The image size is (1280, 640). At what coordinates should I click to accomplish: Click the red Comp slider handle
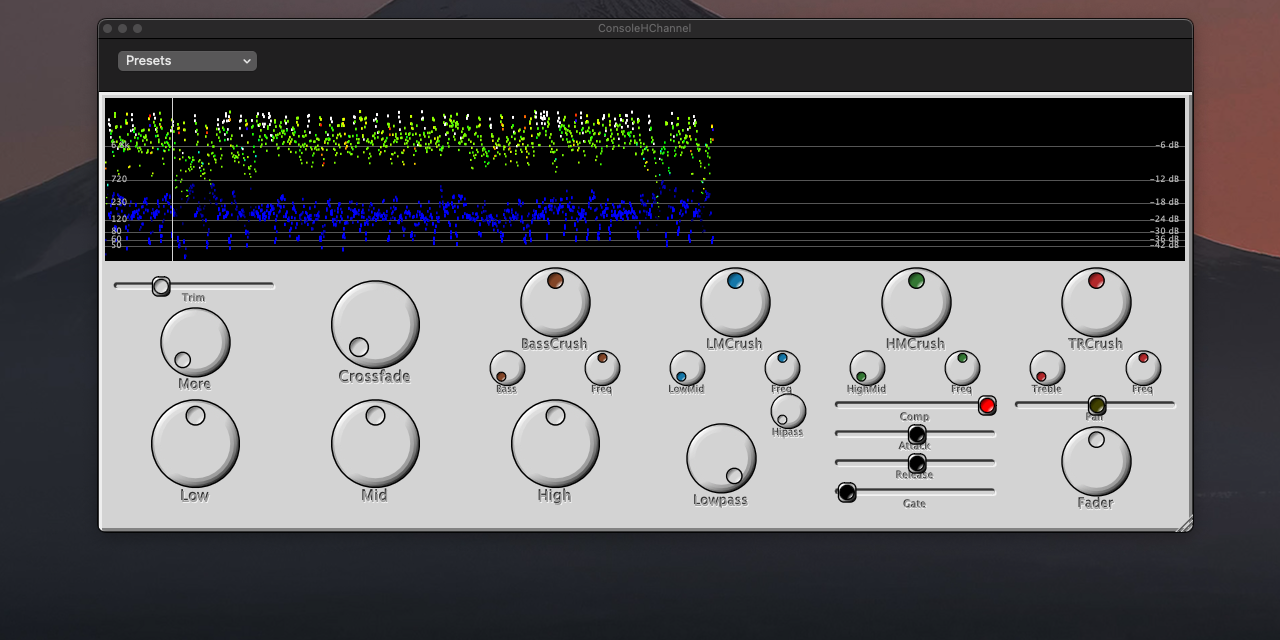click(x=987, y=405)
